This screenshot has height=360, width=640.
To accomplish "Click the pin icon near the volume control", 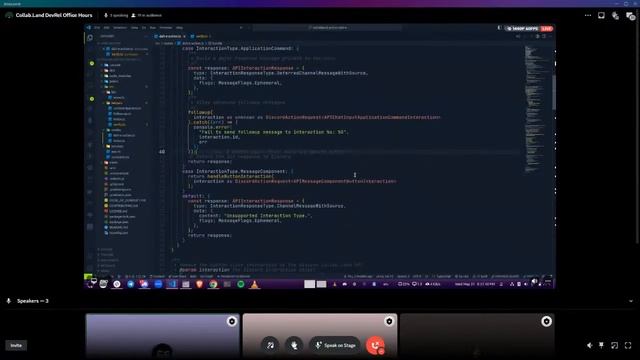I will point(601,345).
